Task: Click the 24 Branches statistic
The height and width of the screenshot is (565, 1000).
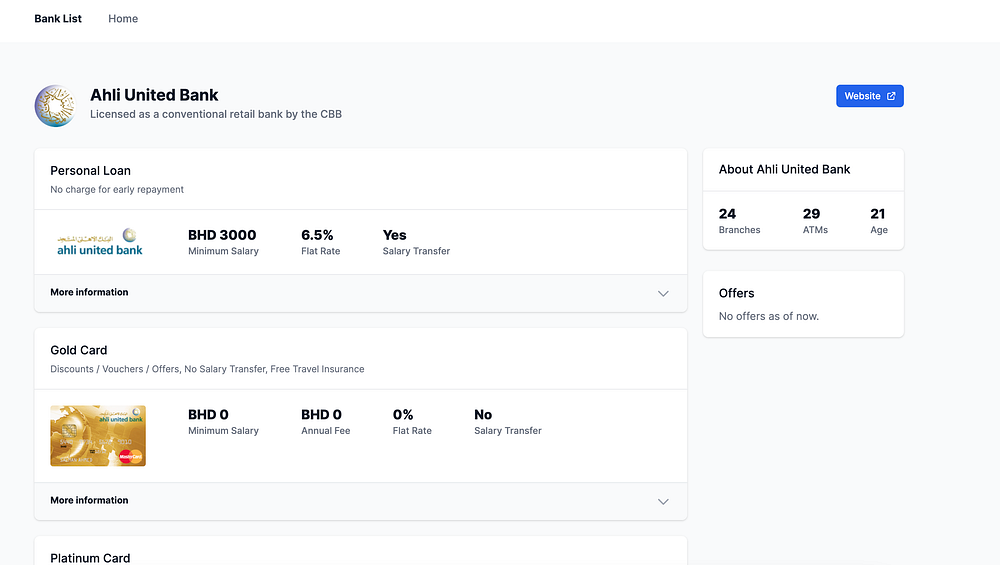Action: coord(739,221)
